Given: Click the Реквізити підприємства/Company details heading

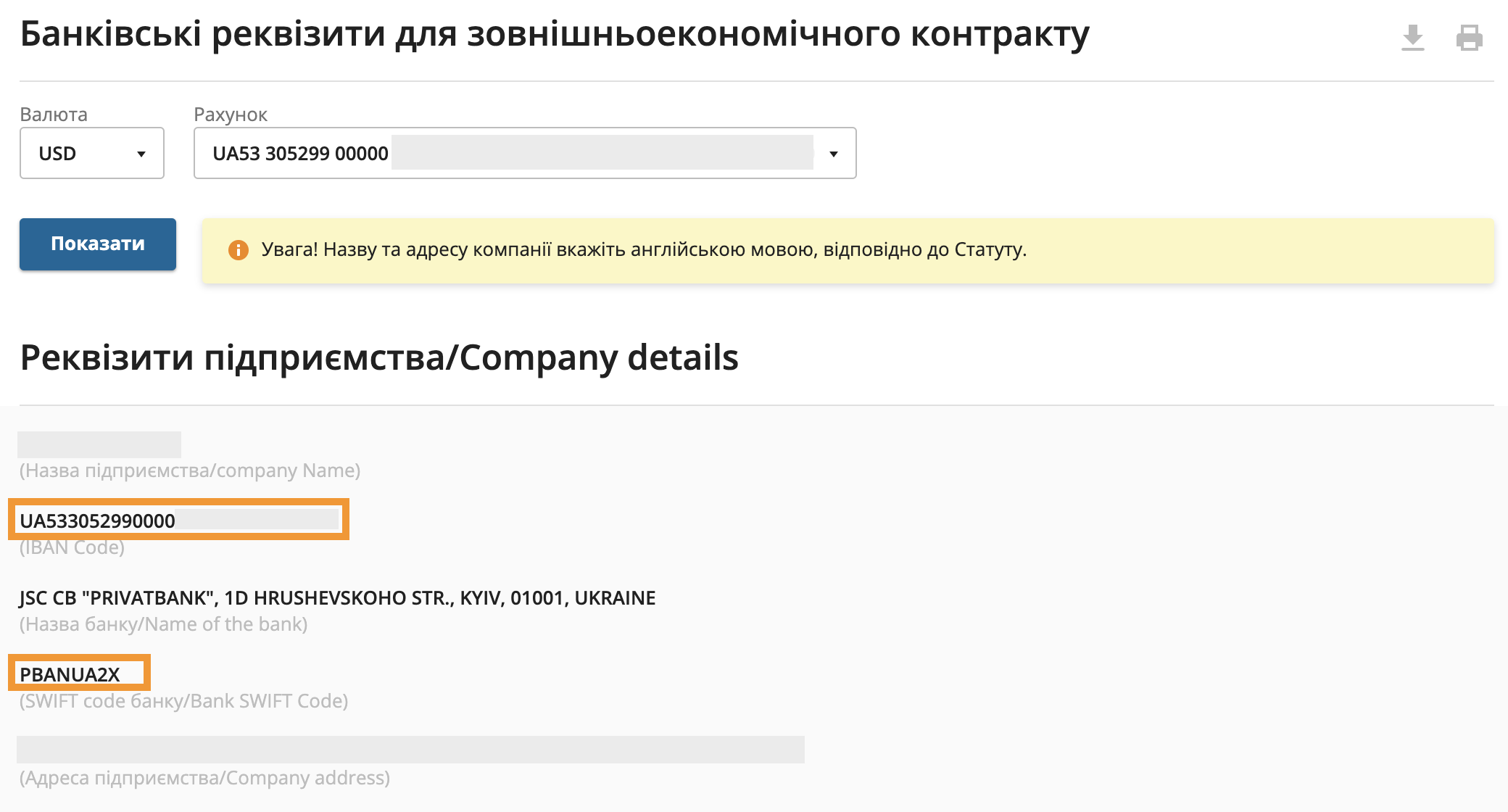Looking at the screenshot, I should pyautogui.click(x=378, y=357).
